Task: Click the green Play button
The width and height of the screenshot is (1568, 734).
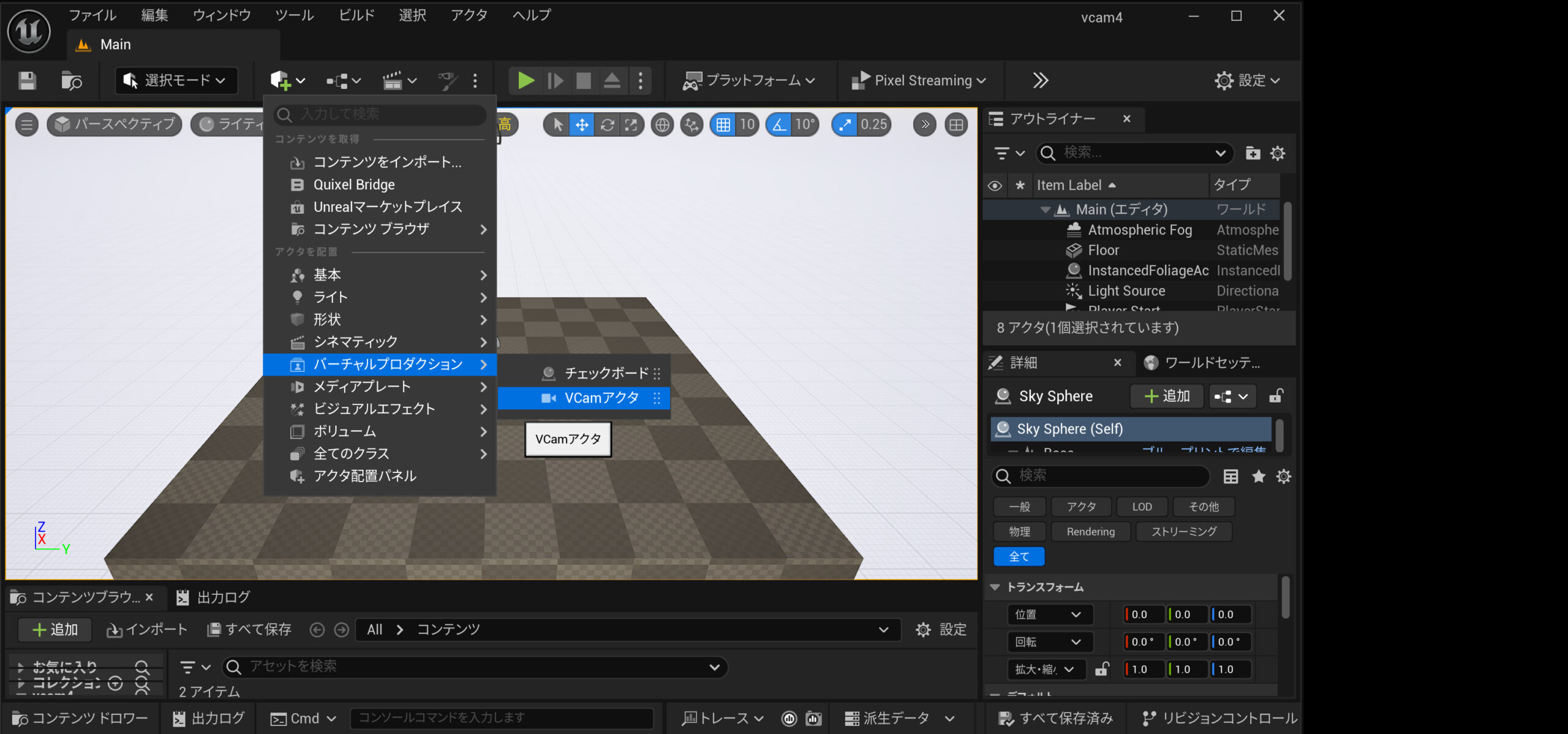Action: pyautogui.click(x=525, y=80)
